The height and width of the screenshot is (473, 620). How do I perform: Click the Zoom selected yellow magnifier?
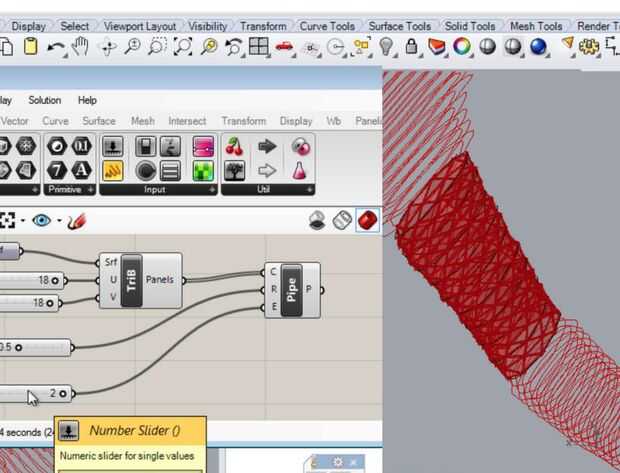click(209, 47)
